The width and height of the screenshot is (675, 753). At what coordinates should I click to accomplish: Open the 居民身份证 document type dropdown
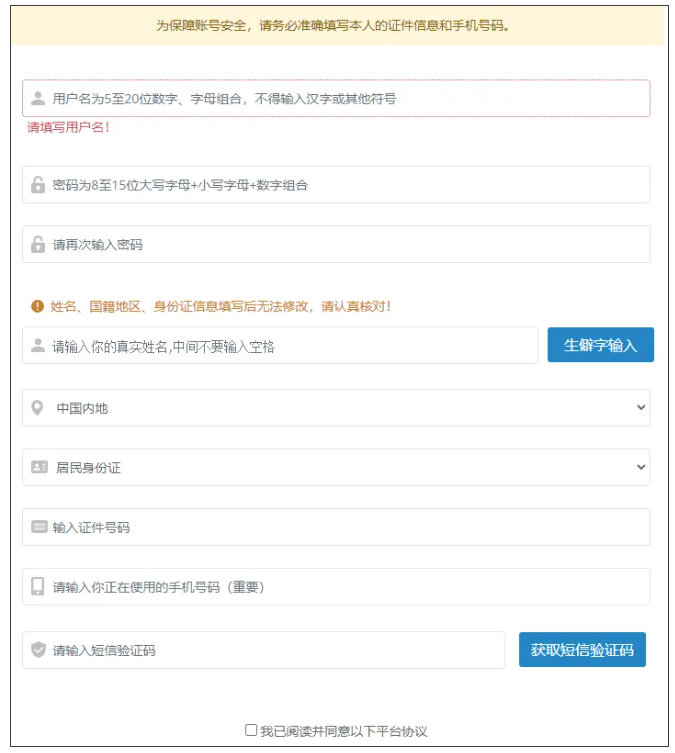pyautogui.click(x=336, y=467)
